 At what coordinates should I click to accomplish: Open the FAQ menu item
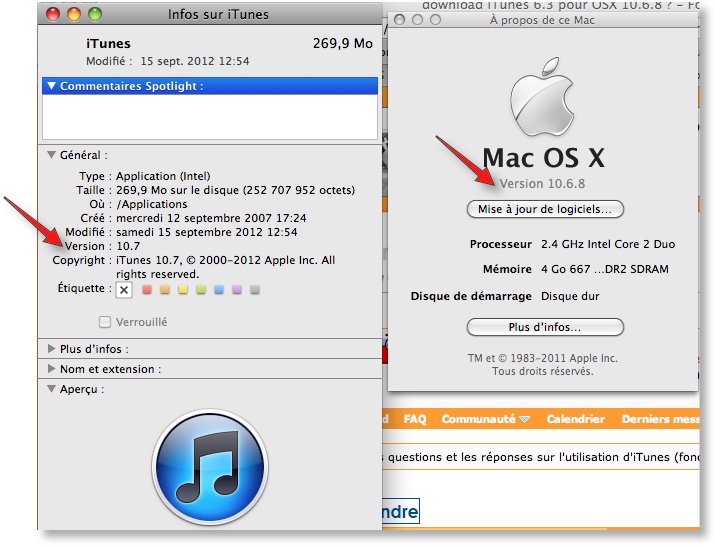pyautogui.click(x=415, y=420)
